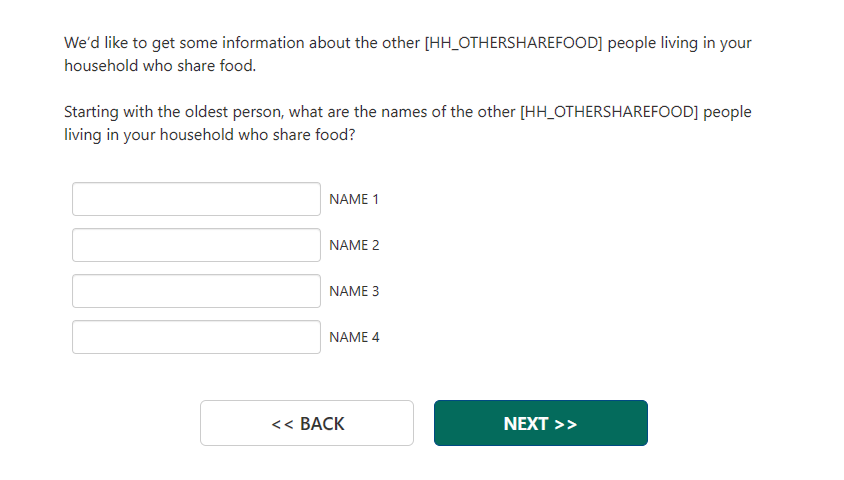Screen dimensions: 844x480
Task: Click the "NAME 4" label text
Action: point(354,337)
